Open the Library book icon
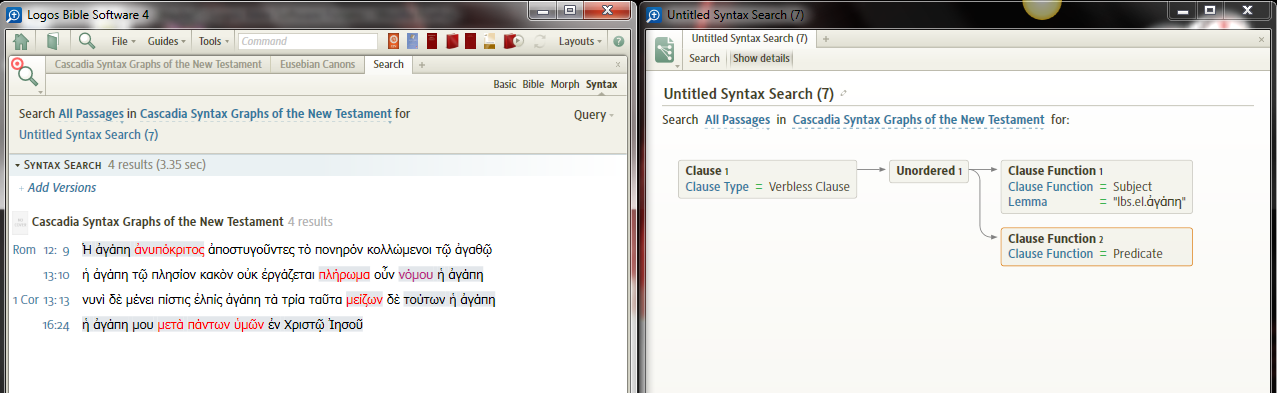Viewport: 1277px width, 393px height. [52, 41]
